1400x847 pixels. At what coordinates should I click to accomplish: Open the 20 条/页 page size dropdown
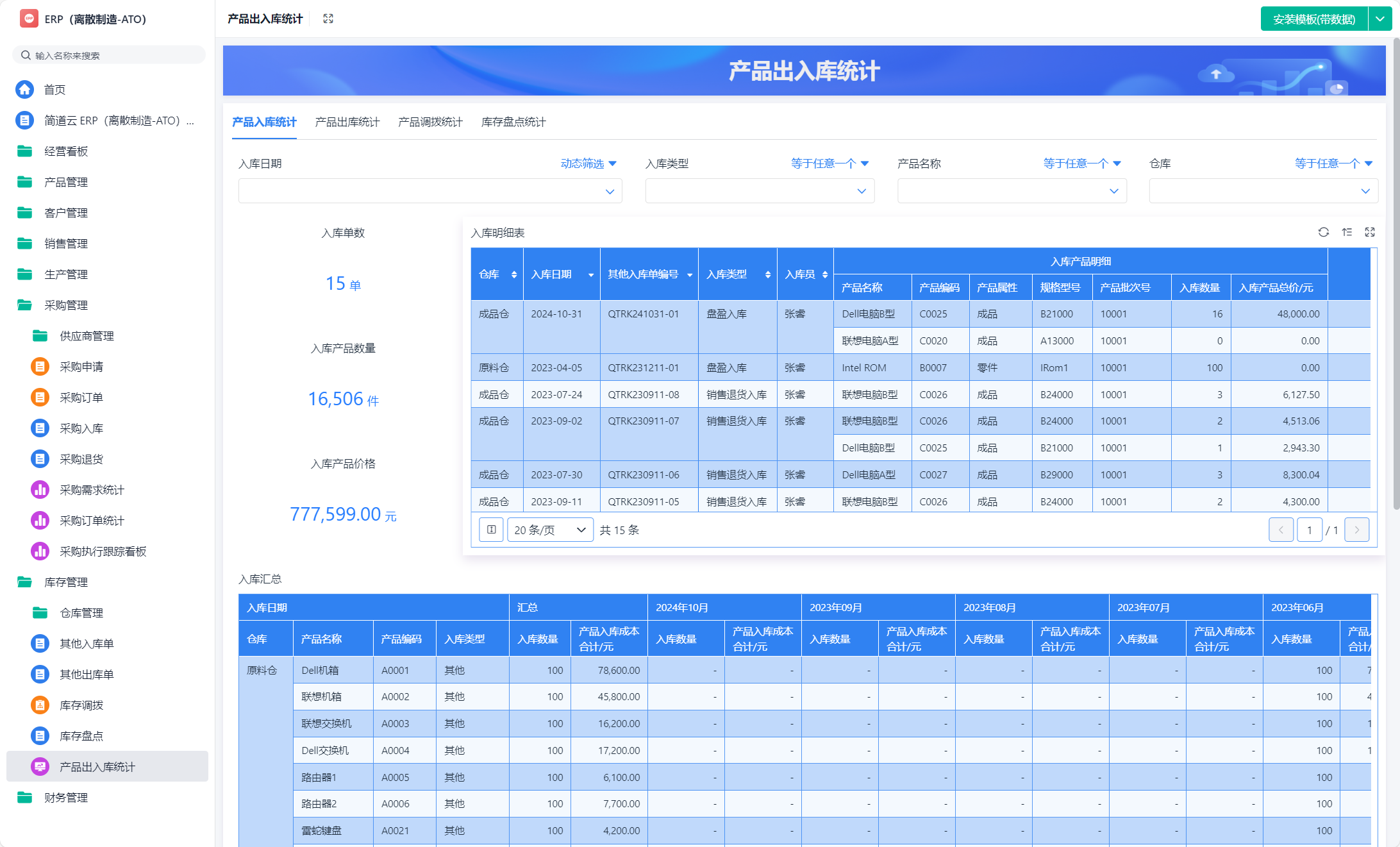pyautogui.click(x=550, y=530)
